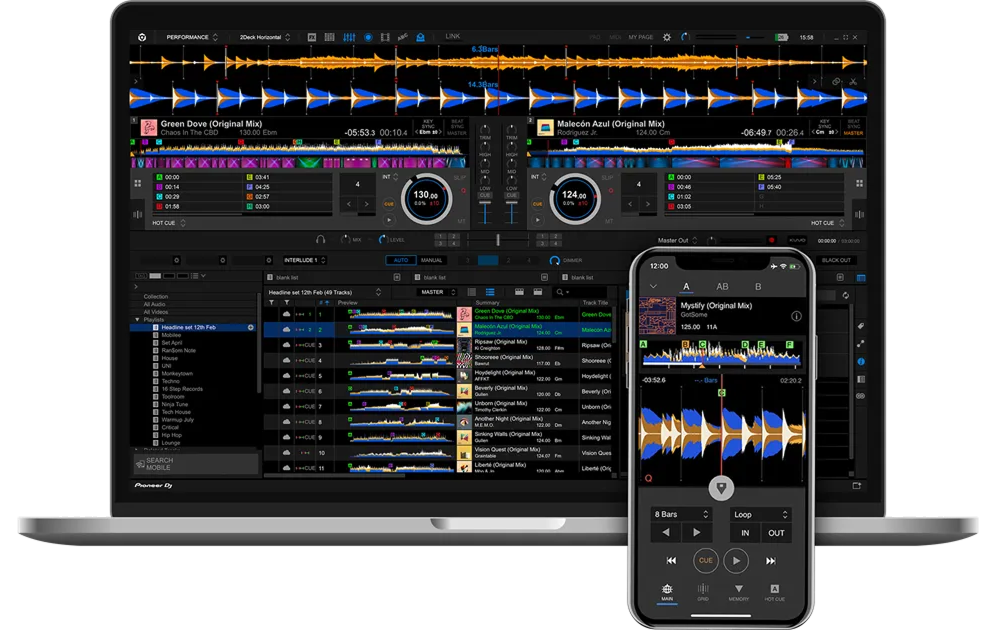Select Collection in the browser tree
Viewport: 997px width, 635px height.
[156, 297]
